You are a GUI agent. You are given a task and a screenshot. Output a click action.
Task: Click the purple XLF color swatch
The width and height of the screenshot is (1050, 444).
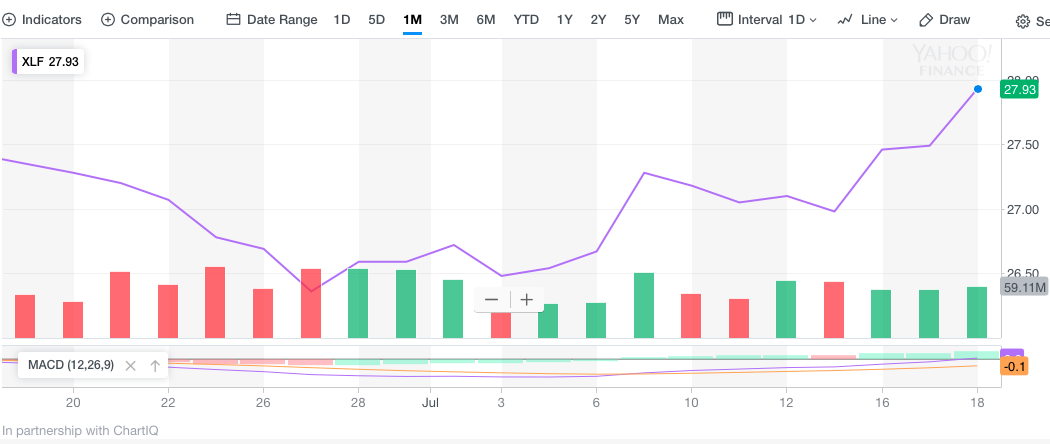14,62
